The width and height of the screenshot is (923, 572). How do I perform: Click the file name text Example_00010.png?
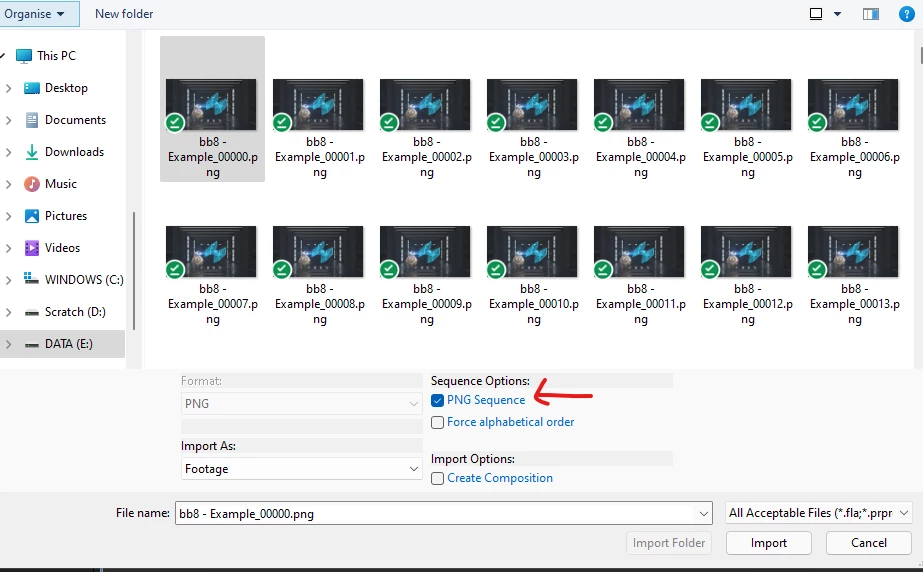(534, 304)
